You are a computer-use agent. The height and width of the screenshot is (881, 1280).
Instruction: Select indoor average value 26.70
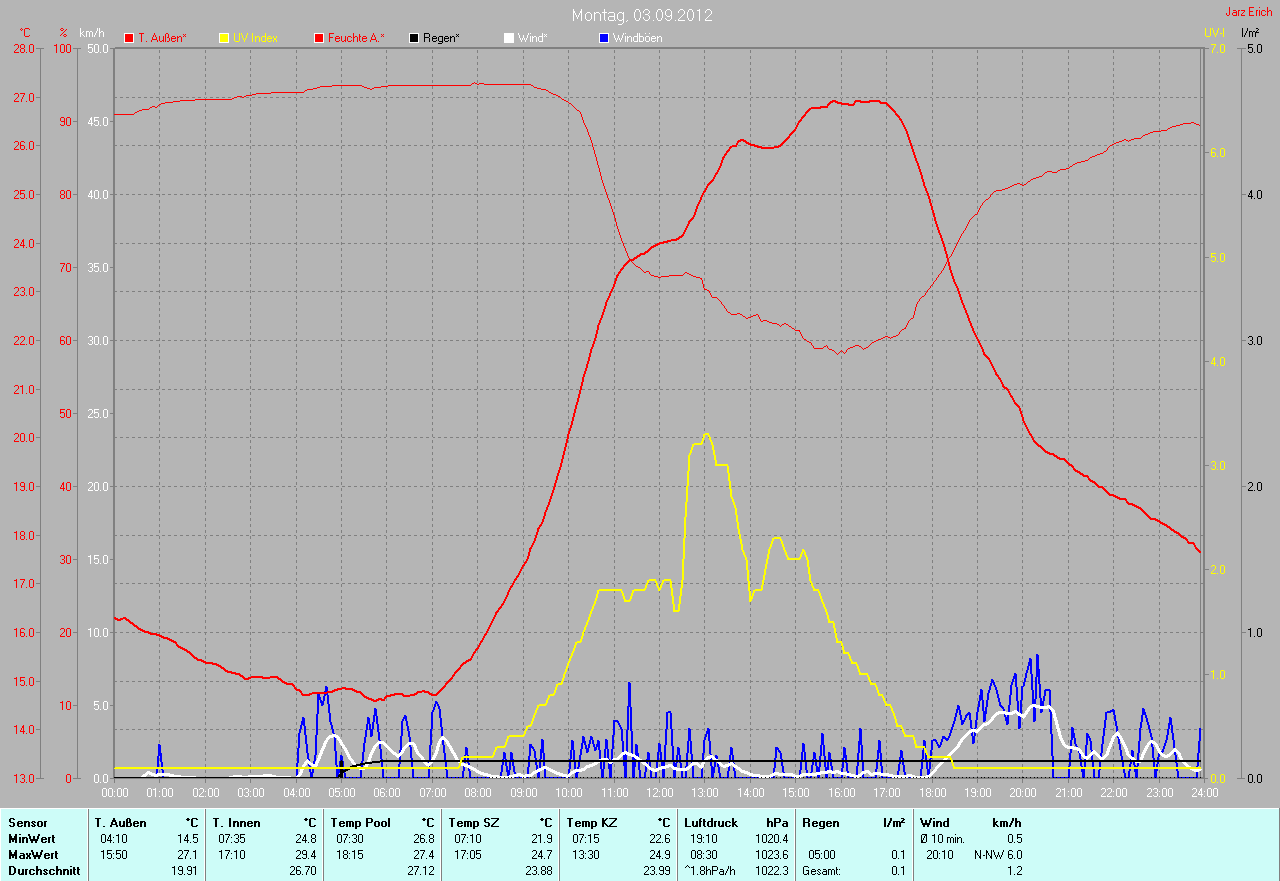[x=303, y=871]
